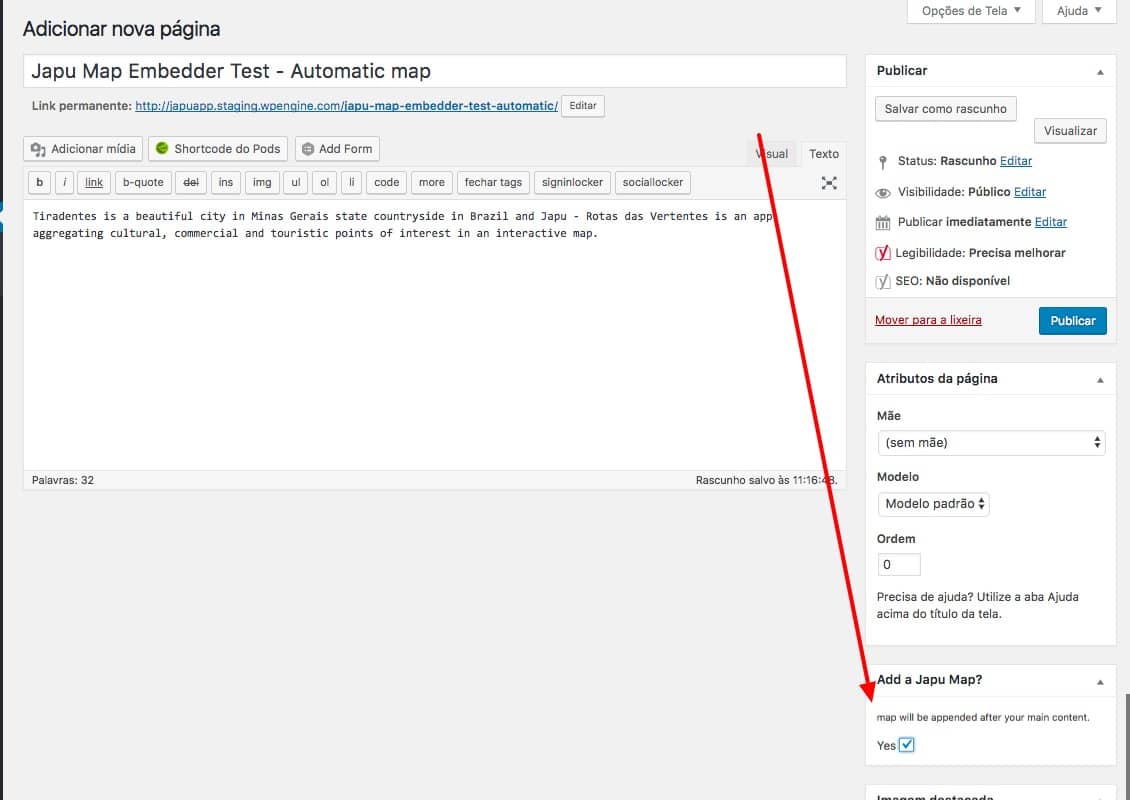Open the Mãe parent page dropdown
Image resolution: width=1130 pixels, height=800 pixels.
(x=991, y=443)
